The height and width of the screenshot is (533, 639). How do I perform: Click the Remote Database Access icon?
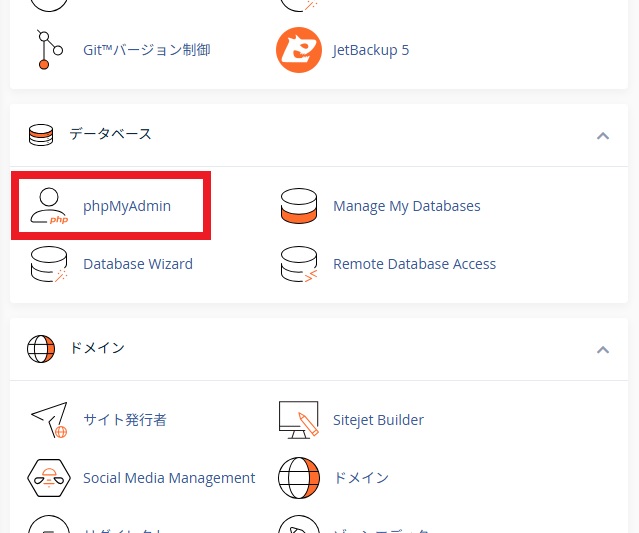[299, 264]
